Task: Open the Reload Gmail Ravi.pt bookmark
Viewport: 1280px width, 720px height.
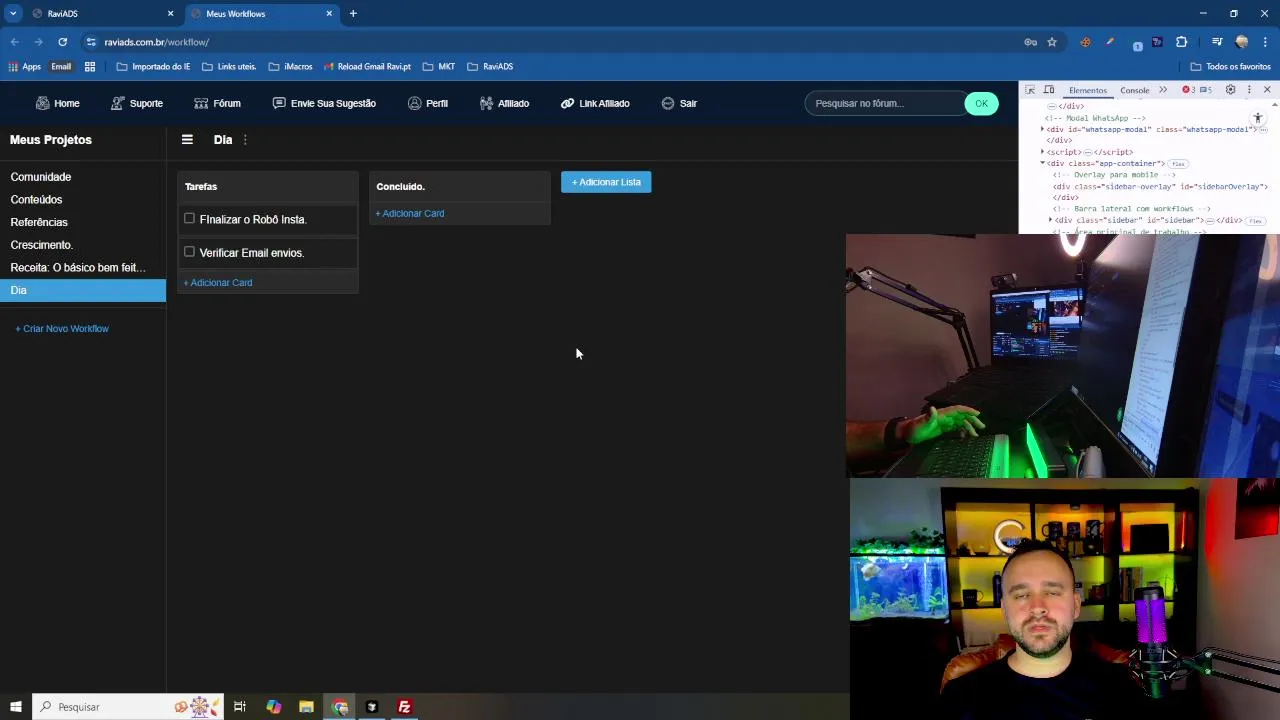Action: (367, 67)
